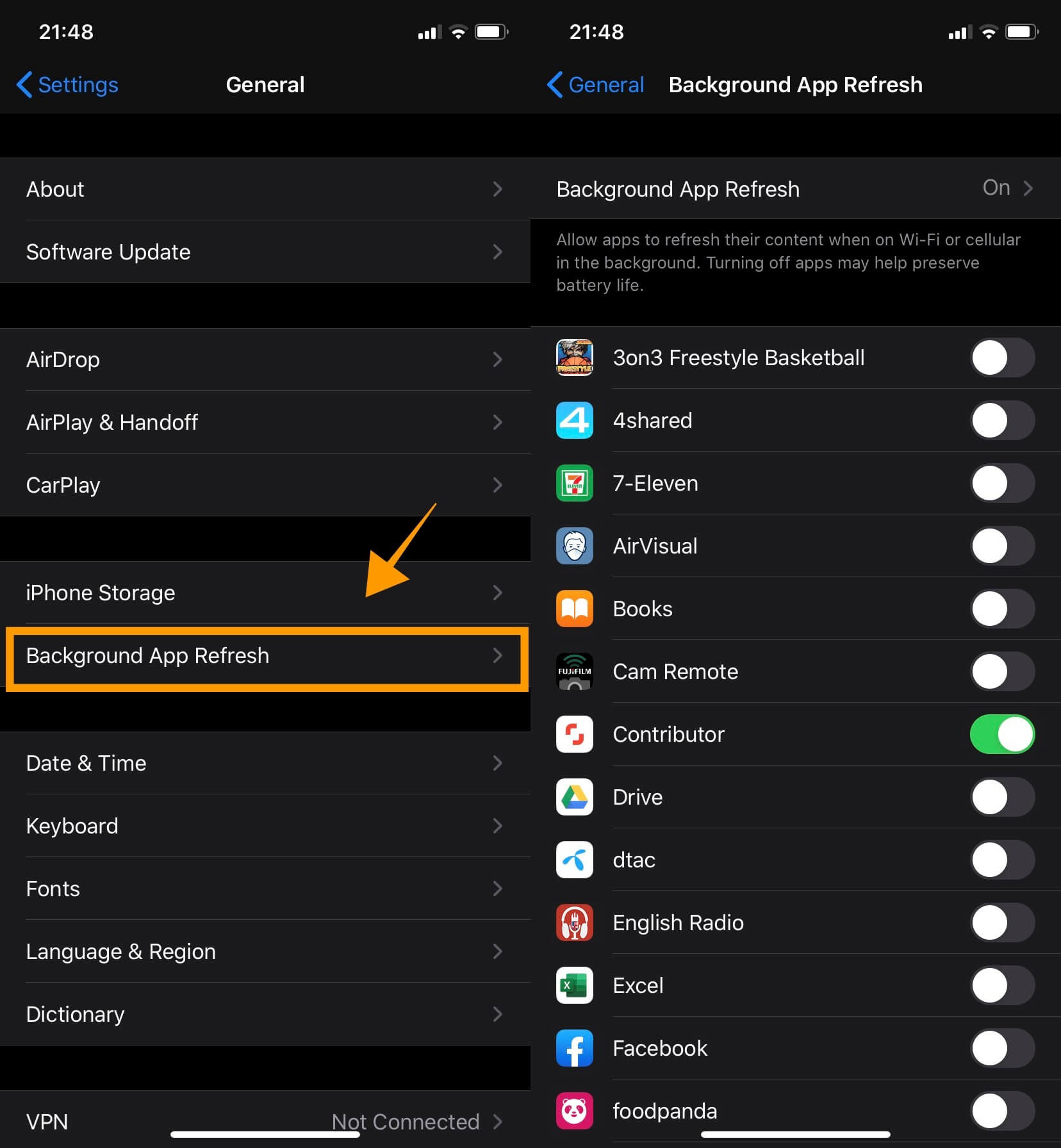
Task: Tap the battery icon on General screen
Action: point(491,32)
